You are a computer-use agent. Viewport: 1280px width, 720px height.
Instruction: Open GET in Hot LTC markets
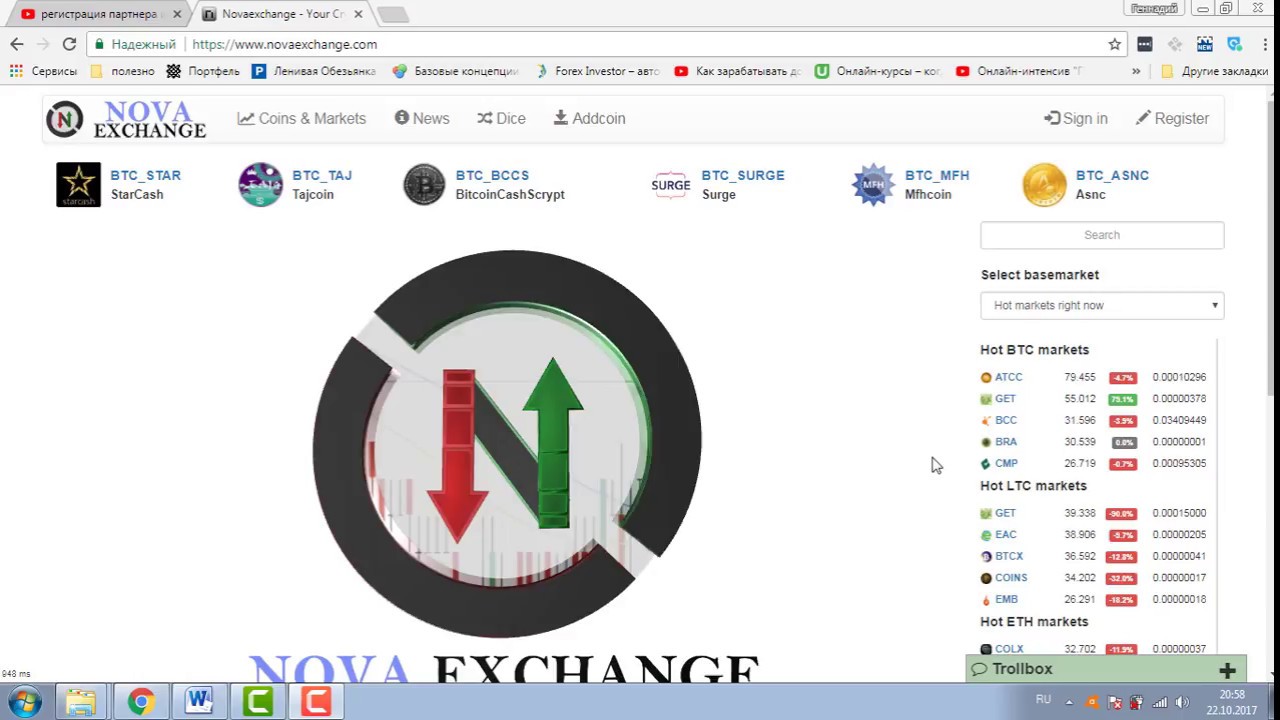point(1005,513)
